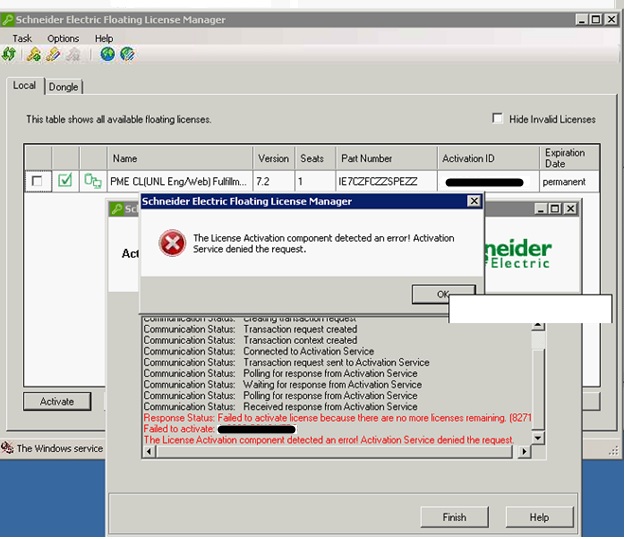The image size is (627, 539).
Task: Switch to the Dongle tab
Action: coord(63,87)
